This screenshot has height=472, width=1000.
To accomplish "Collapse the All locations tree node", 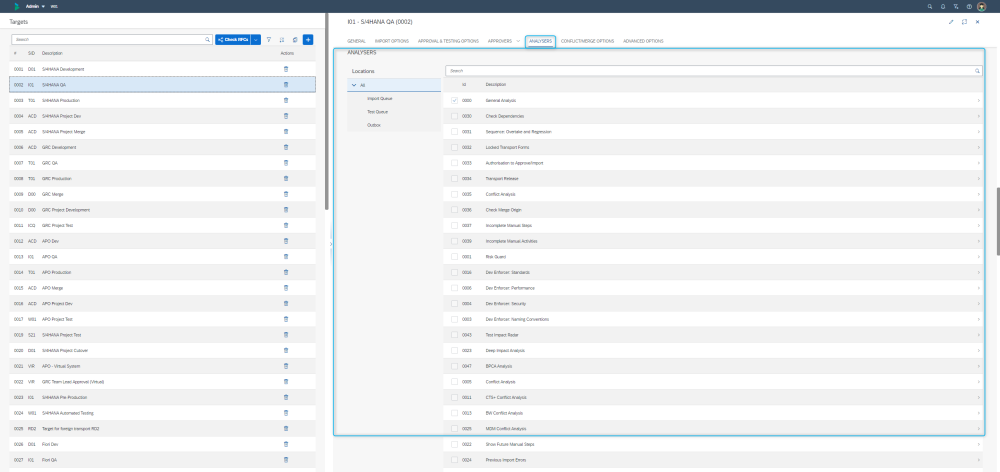I will (353, 85).
